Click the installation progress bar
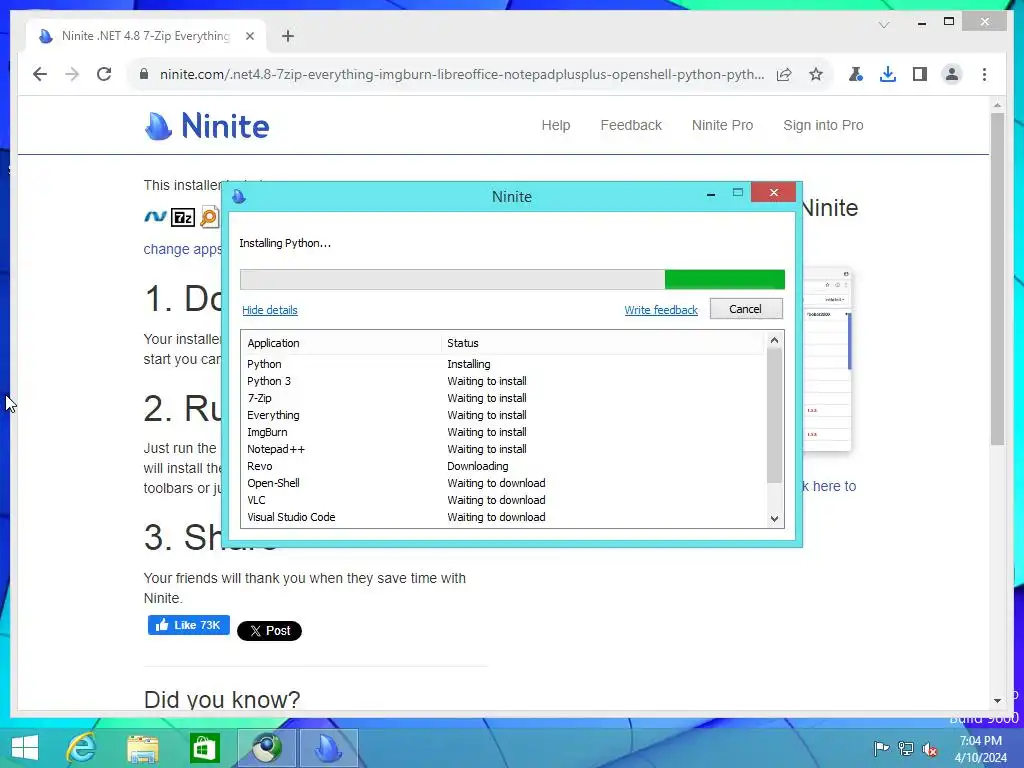This screenshot has width=1024, height=768. pyautogui.click(x=512, y=280)
